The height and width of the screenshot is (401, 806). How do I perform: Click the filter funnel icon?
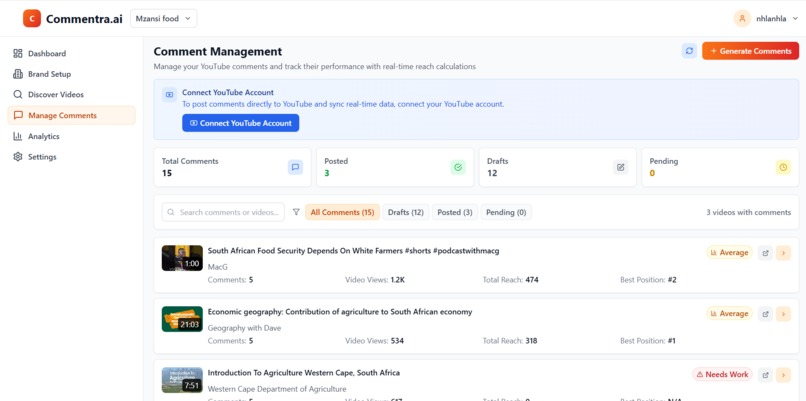point(296,212)
